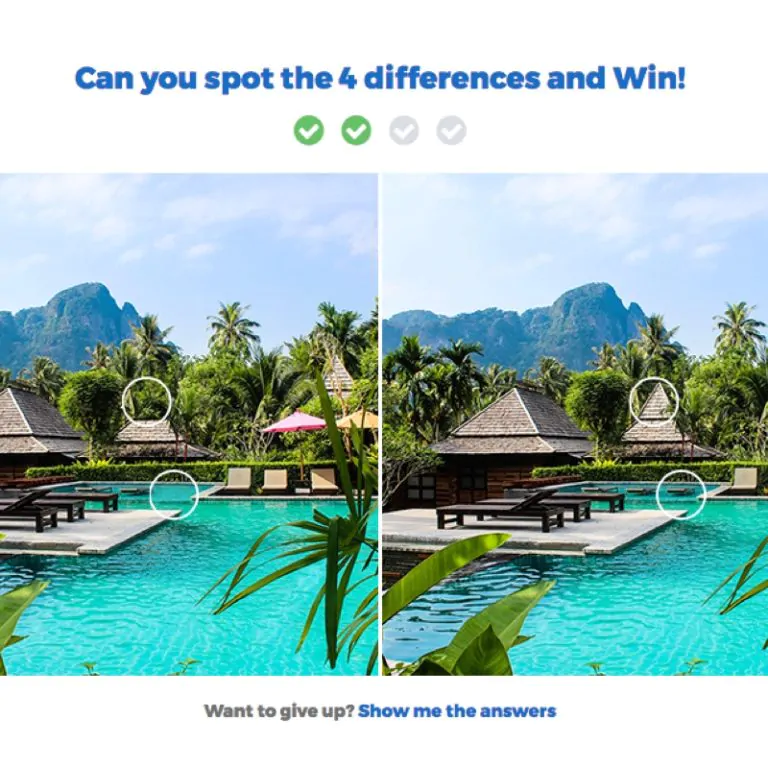The height and width of the screenshot is (768, 768).
Task: Click the middle beige lounge chair in left image
Action: 275,480
